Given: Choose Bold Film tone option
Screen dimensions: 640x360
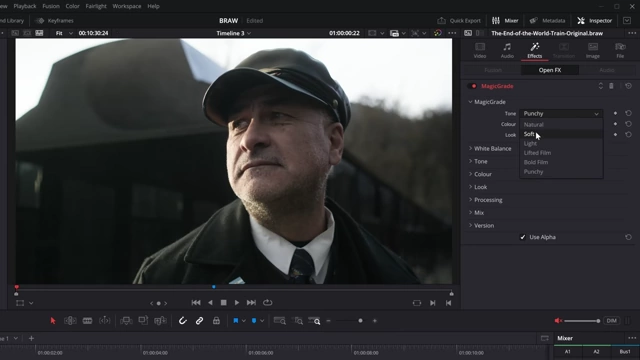Looking at the screenshot, I should click(561, 162).
